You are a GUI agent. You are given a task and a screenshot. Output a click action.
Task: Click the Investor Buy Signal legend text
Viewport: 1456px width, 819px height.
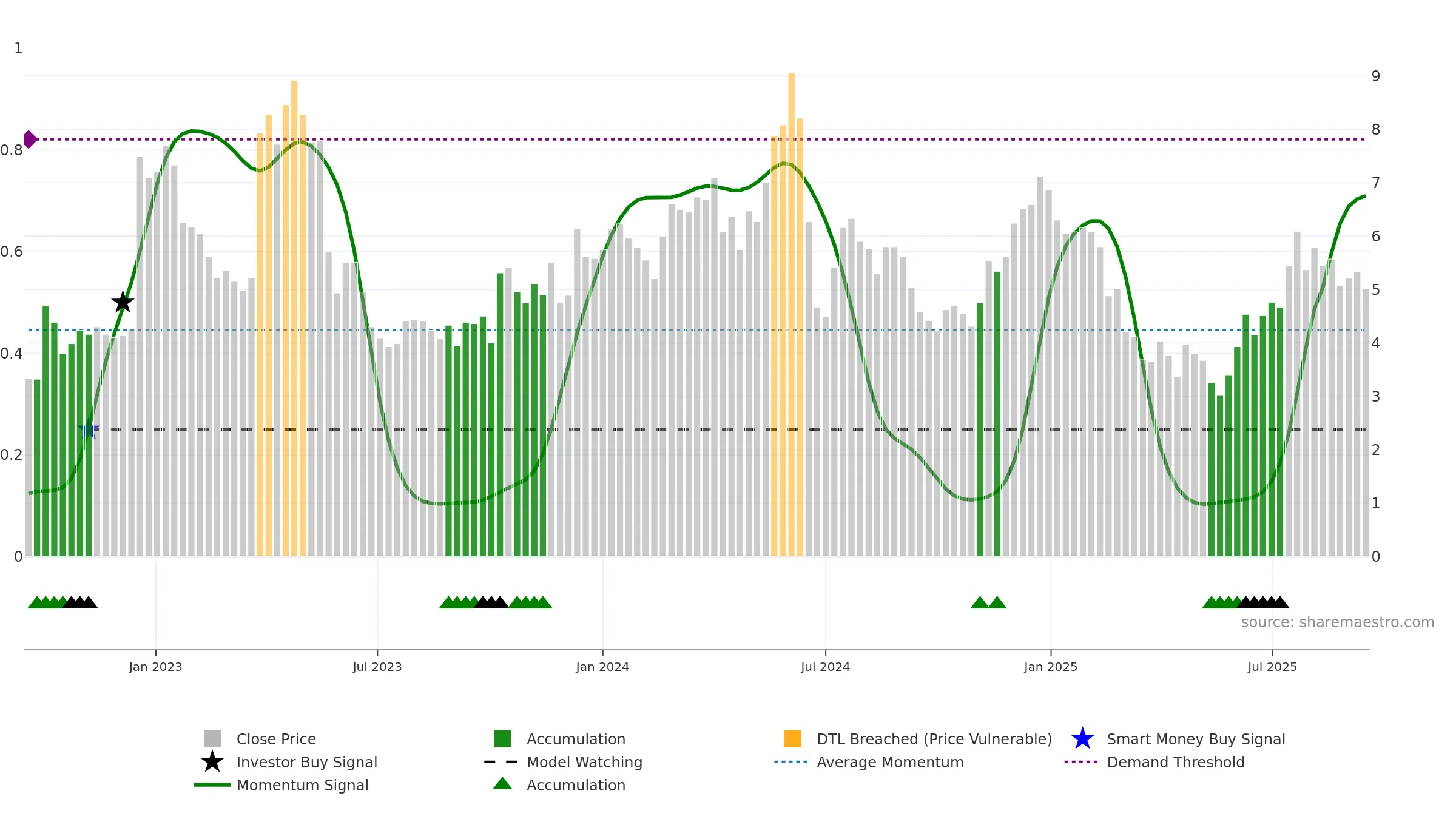(307, 762)
